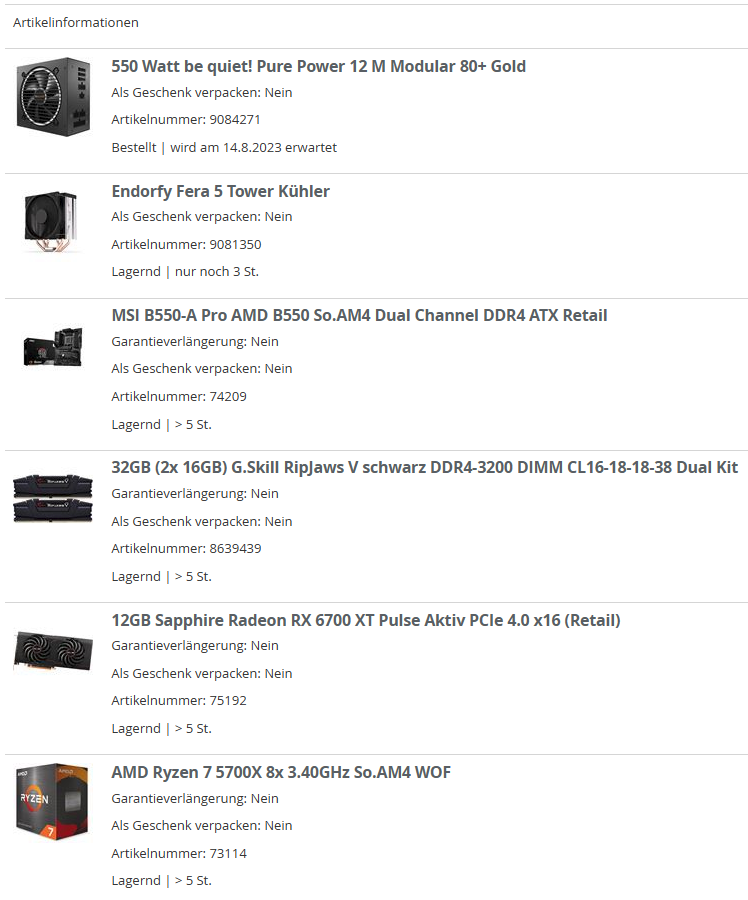The image size is (748, 900).
Task: Select the MSI B550-A Pro motherboard thumbnail
Action: [x=53, y=347]
